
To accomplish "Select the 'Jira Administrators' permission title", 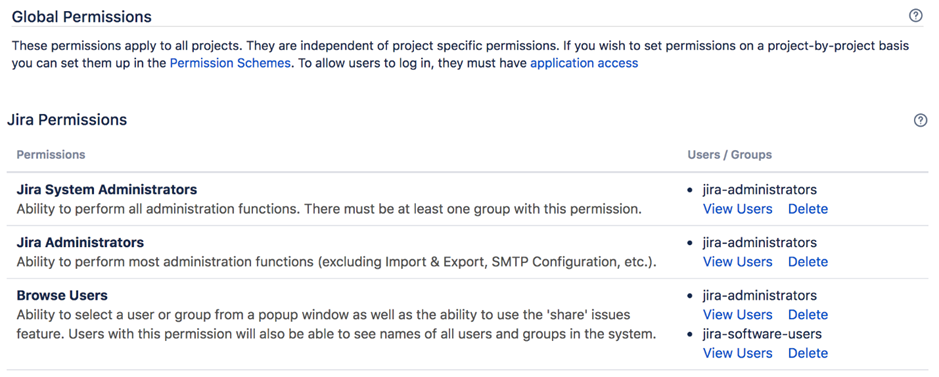I will coord(80,242).
